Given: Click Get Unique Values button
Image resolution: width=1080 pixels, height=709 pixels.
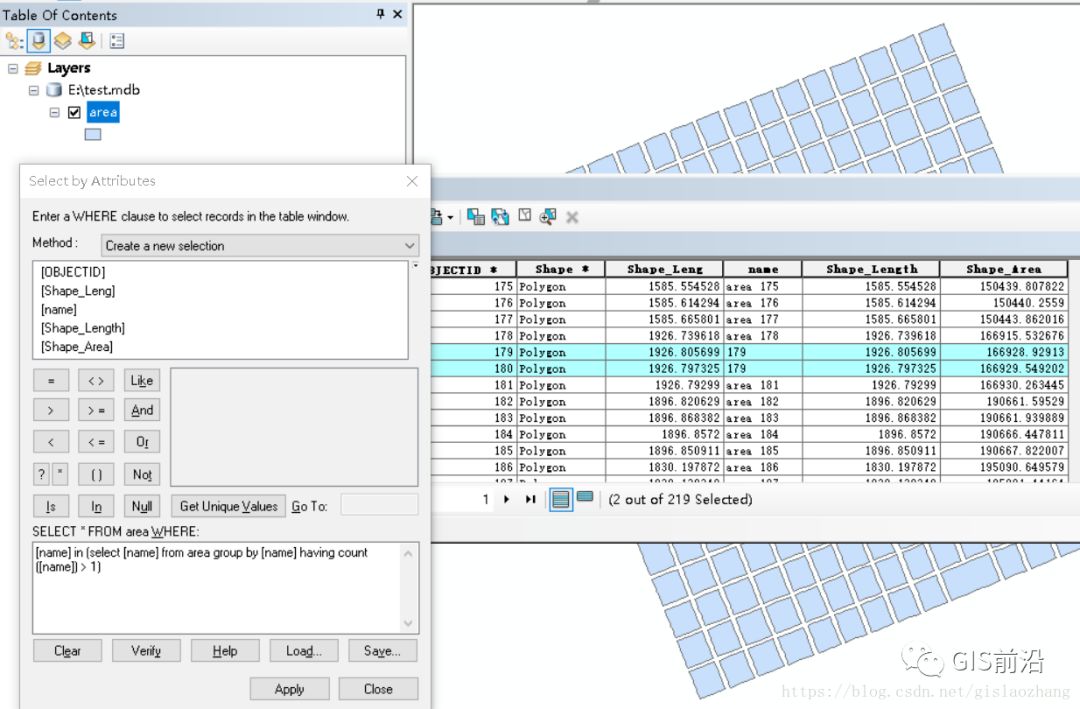Looking at the screenshot, I should [x=228, y=506].
